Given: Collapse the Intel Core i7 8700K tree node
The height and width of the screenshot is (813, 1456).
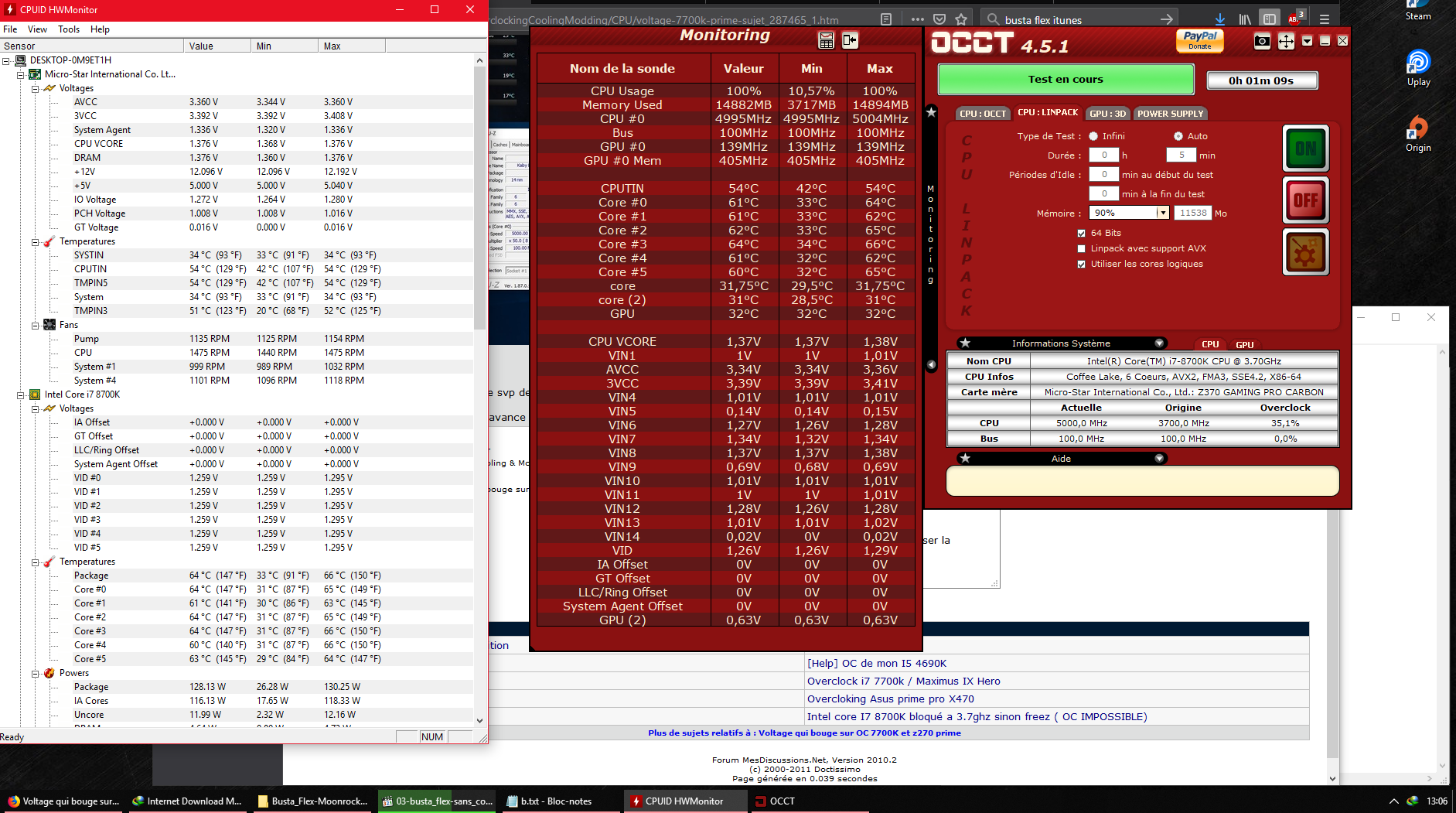Looking at the screenshot, I should (x=21, y=395).
